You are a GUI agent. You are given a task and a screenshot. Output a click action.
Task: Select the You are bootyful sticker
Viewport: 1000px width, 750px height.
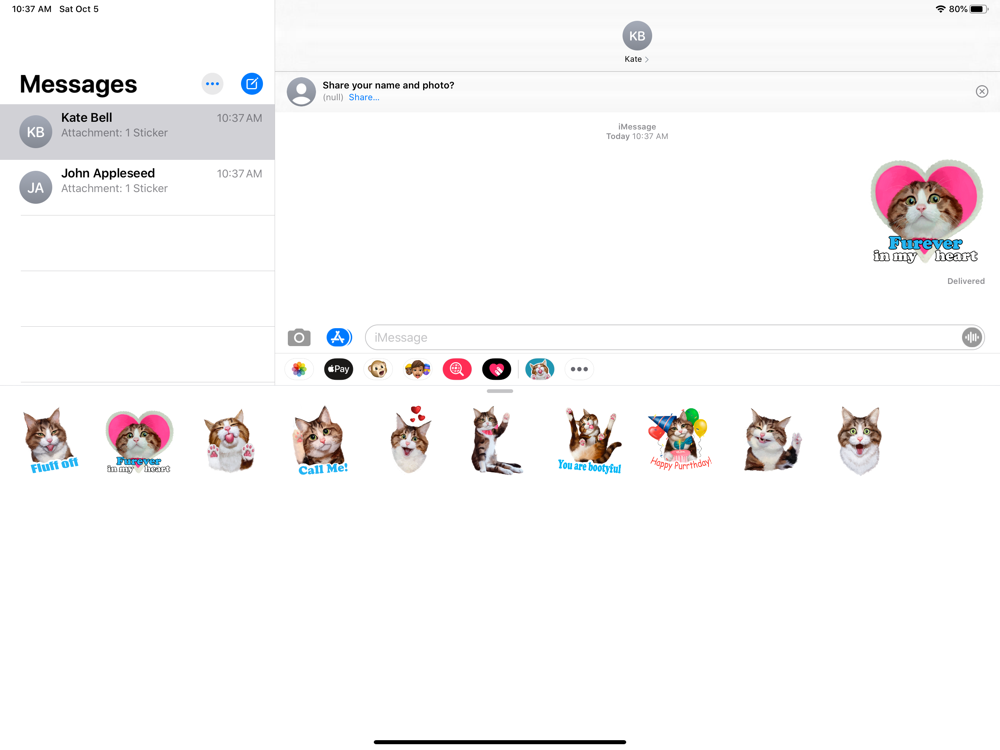(x=590, y=441)
